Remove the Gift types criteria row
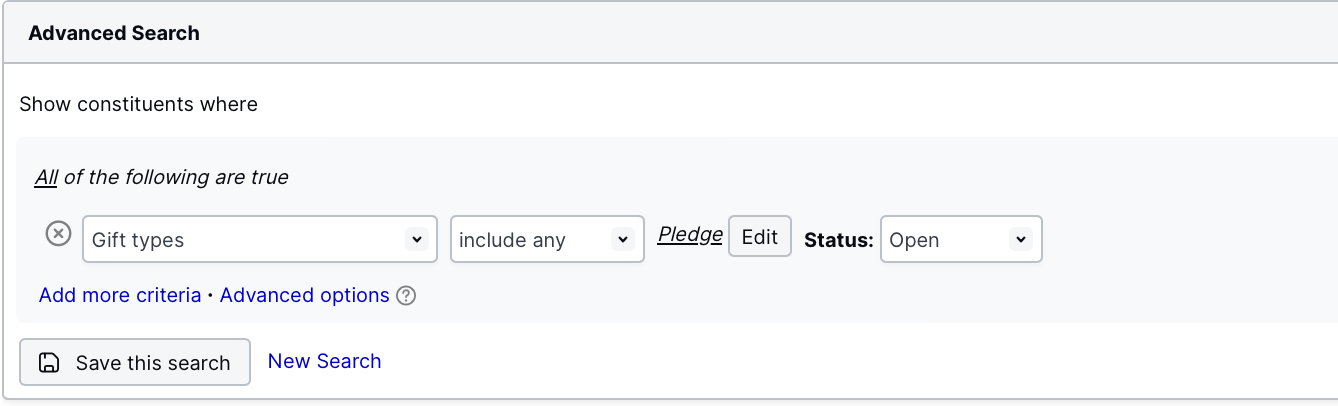 pos(59,234)
